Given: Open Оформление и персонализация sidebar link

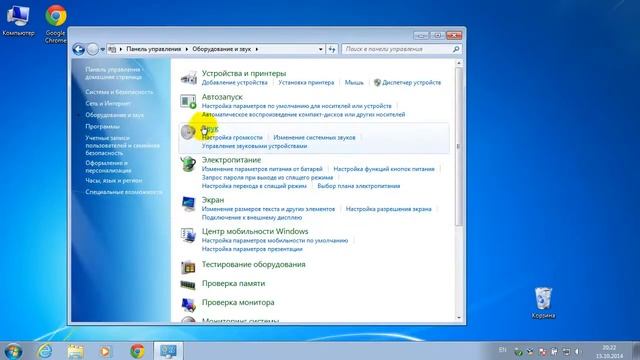Looking at the screenshot, I should (108, 167).
